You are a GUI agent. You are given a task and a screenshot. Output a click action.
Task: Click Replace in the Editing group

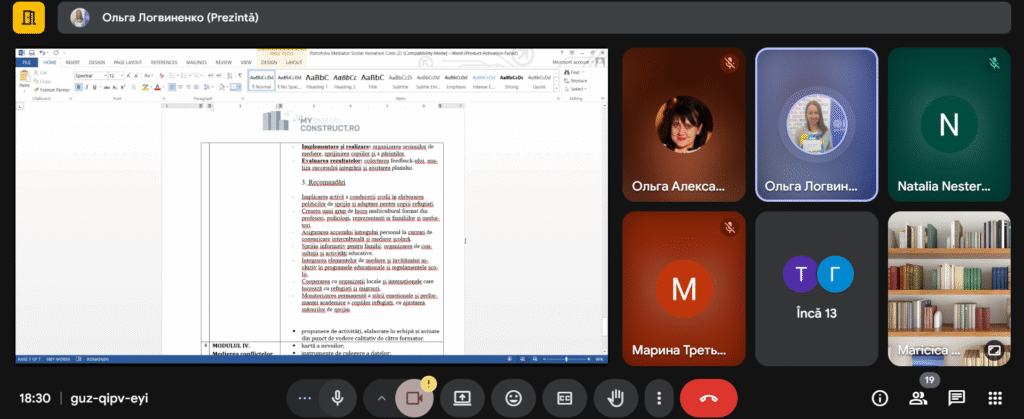575,81
